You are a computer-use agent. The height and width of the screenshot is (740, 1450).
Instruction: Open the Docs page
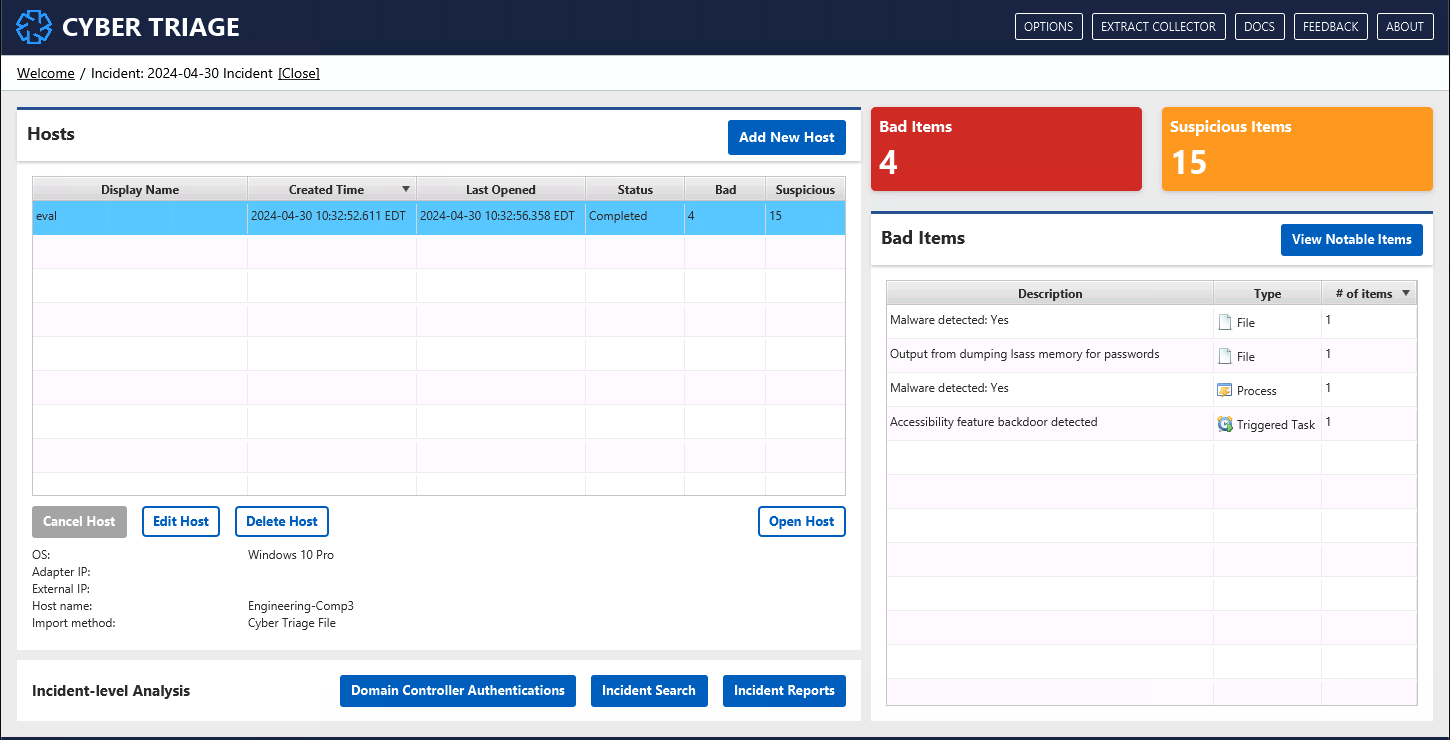pyautogui.click(x=1259, y=27)
